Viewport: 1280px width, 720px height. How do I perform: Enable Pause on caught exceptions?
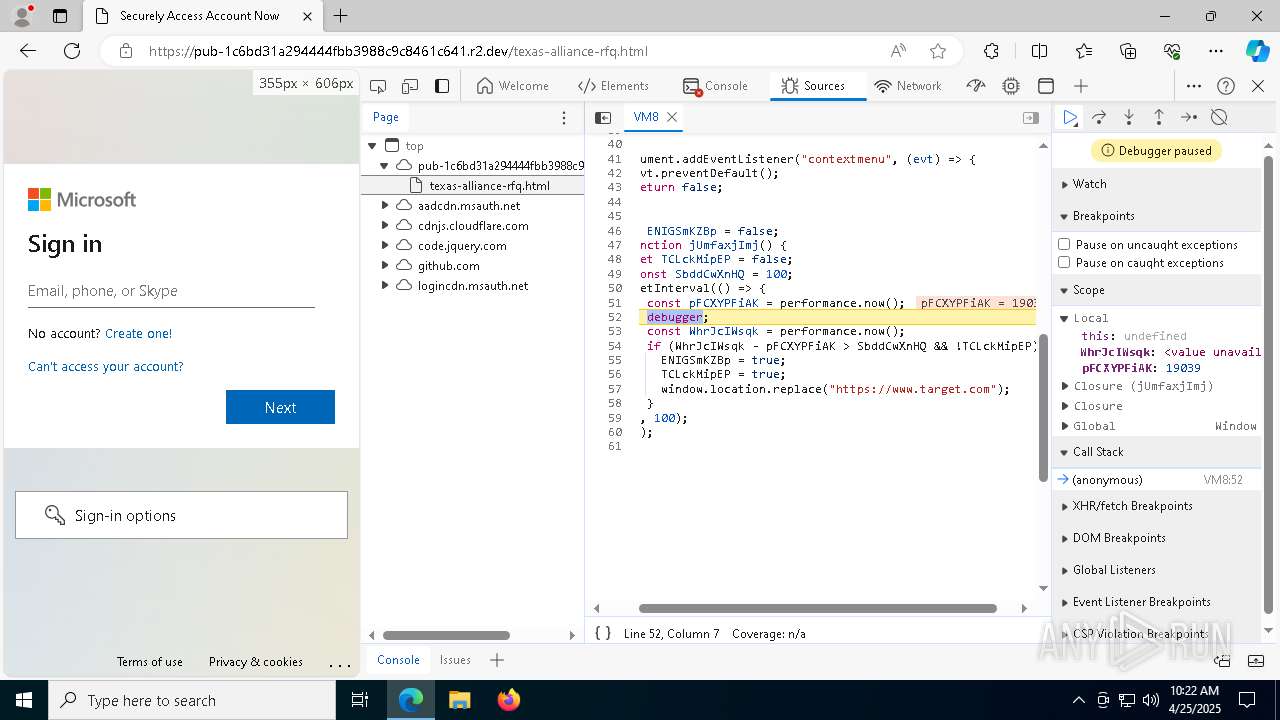click(x=1064, y=263)
